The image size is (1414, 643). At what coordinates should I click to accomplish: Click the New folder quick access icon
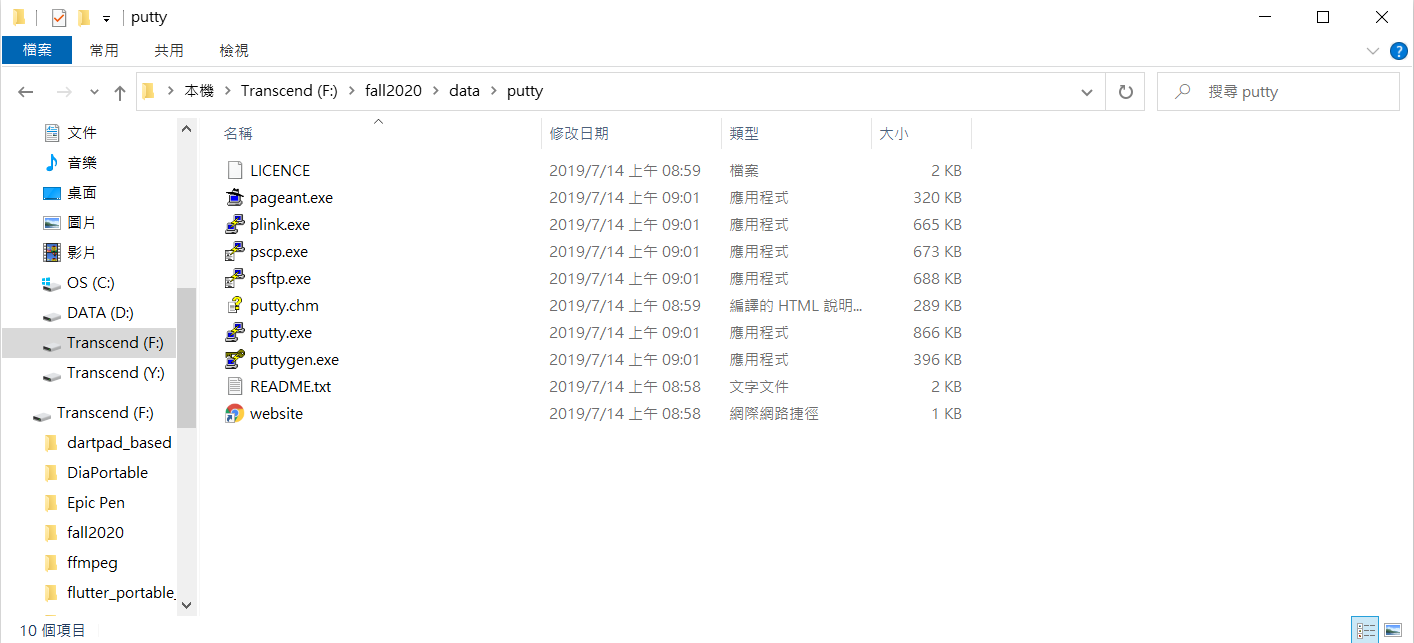coord(84,17)
